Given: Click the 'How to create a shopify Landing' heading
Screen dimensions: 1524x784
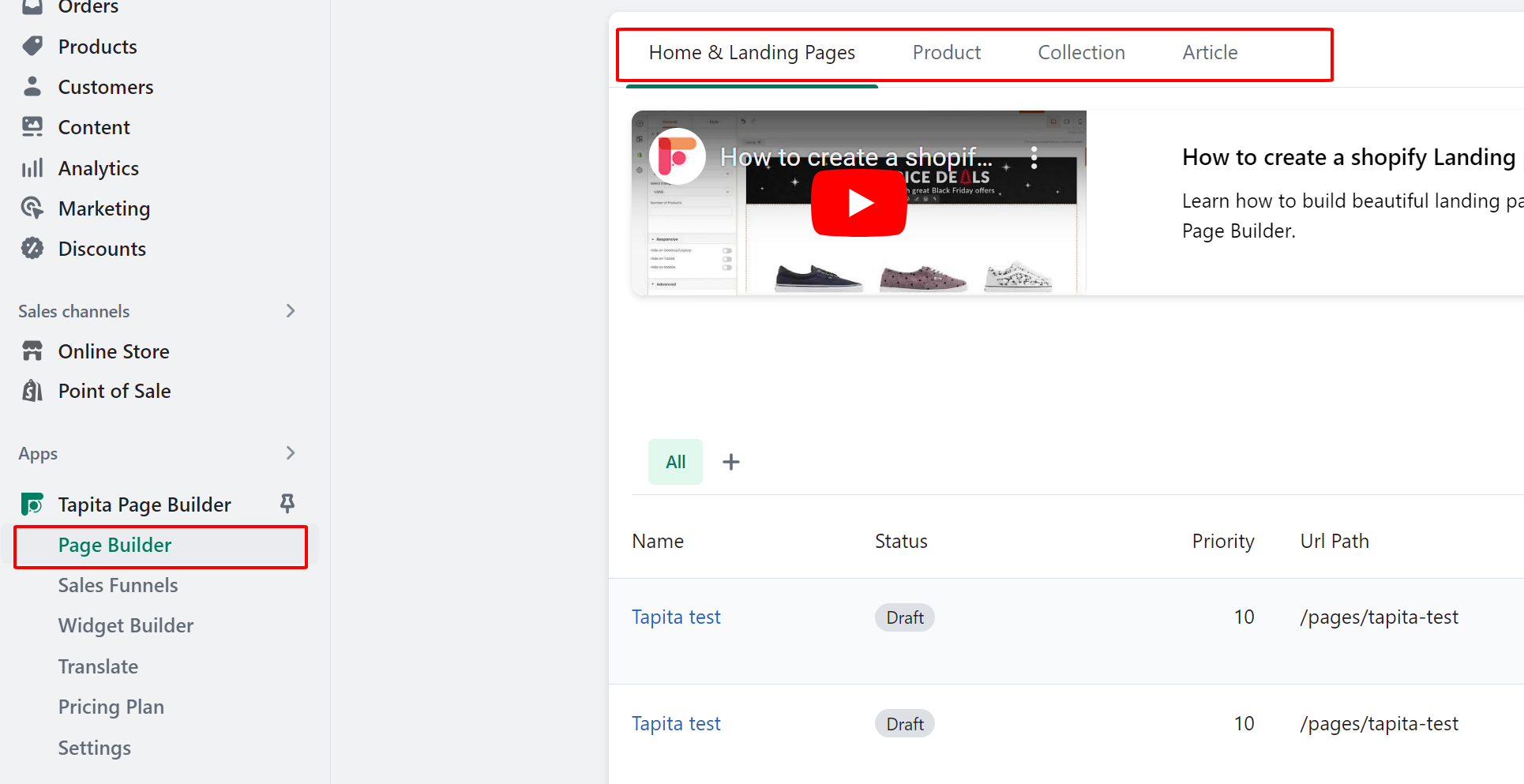Looking at the screenshot, I should tap(1349, 158).
